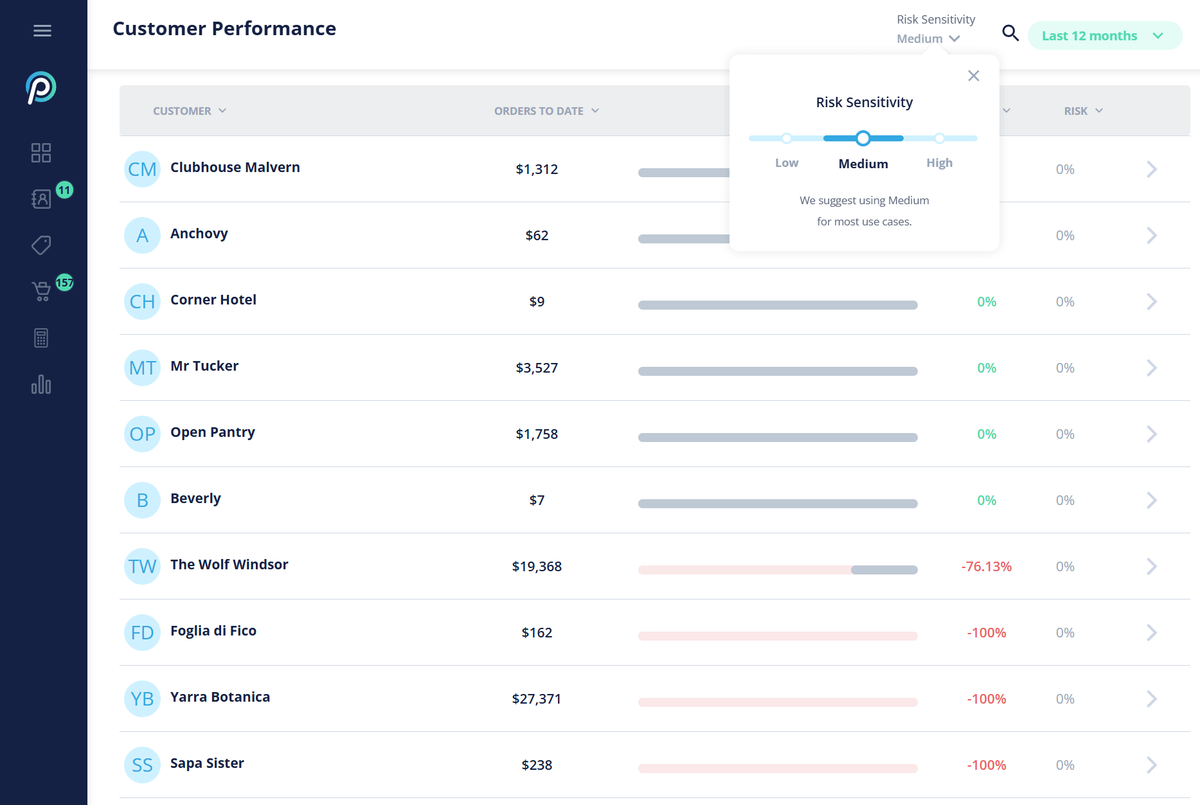1200x805 pixels.
Task: Click the $27,371 orders value
Action: coord(537,699)
